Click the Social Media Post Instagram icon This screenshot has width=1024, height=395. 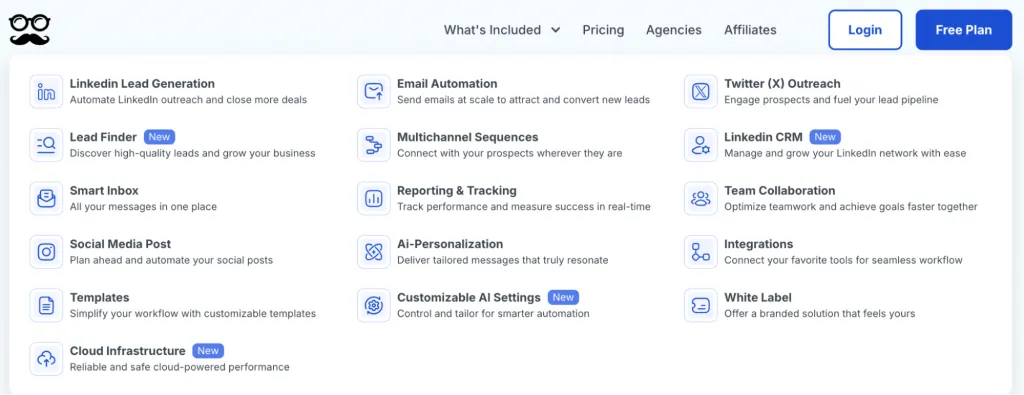point(46,252)
